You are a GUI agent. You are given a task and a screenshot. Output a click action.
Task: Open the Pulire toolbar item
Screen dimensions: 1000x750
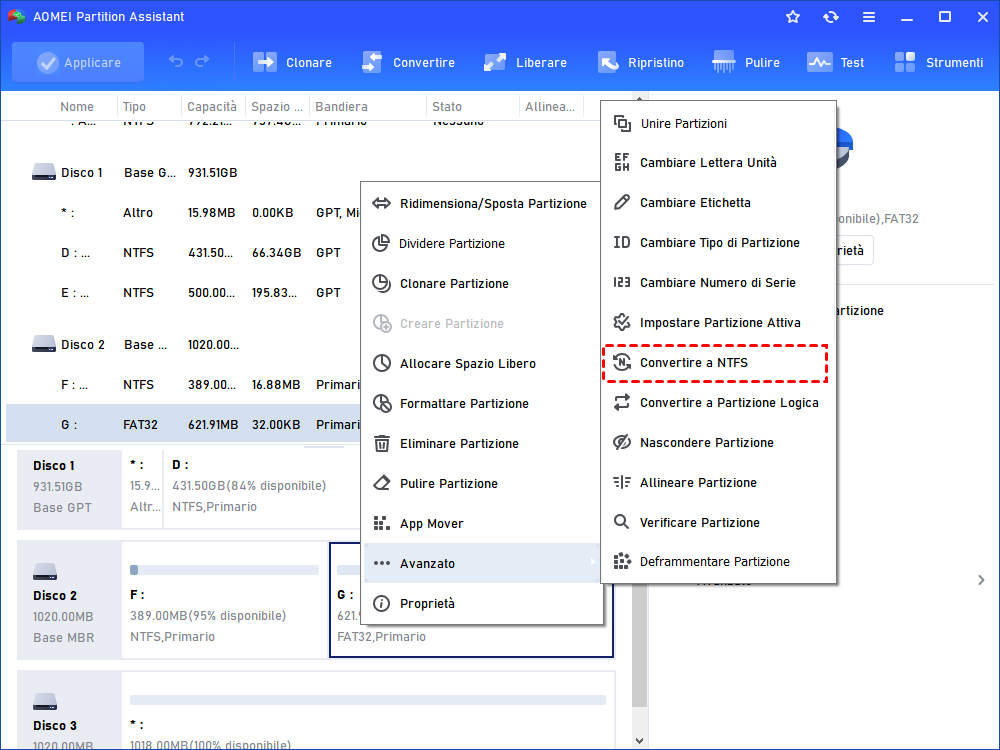pyautogui.click(x=746, y=62)
